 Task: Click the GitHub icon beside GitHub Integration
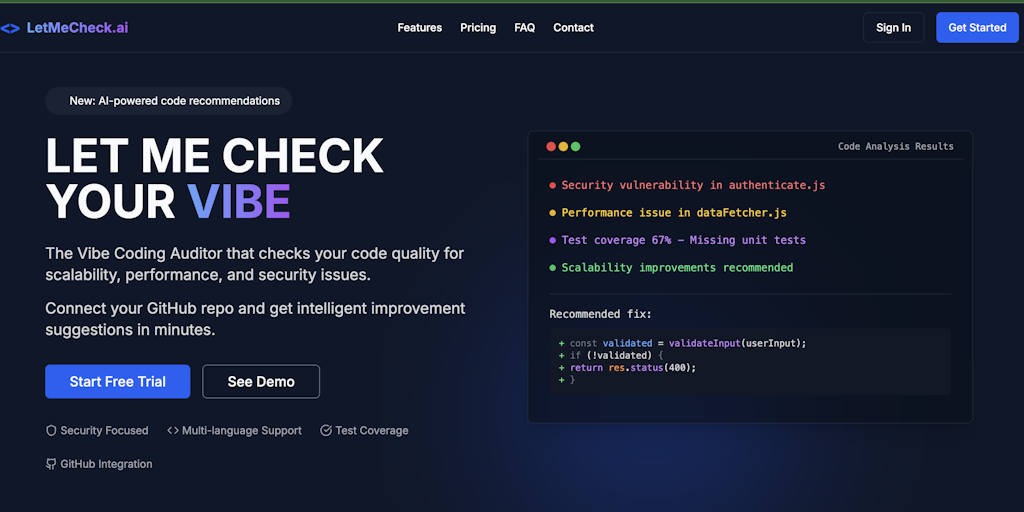(x=51, y=464)
